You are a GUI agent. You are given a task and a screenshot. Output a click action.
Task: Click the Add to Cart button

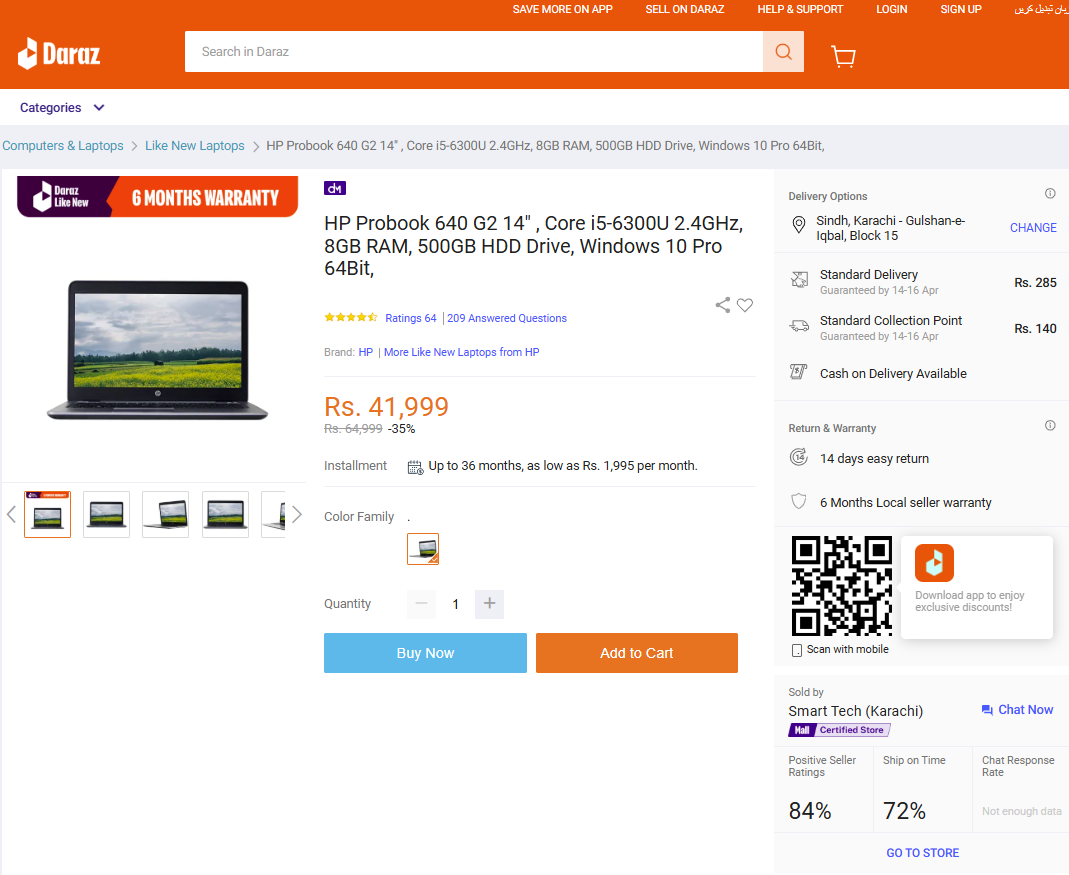[x=637, y=653]
